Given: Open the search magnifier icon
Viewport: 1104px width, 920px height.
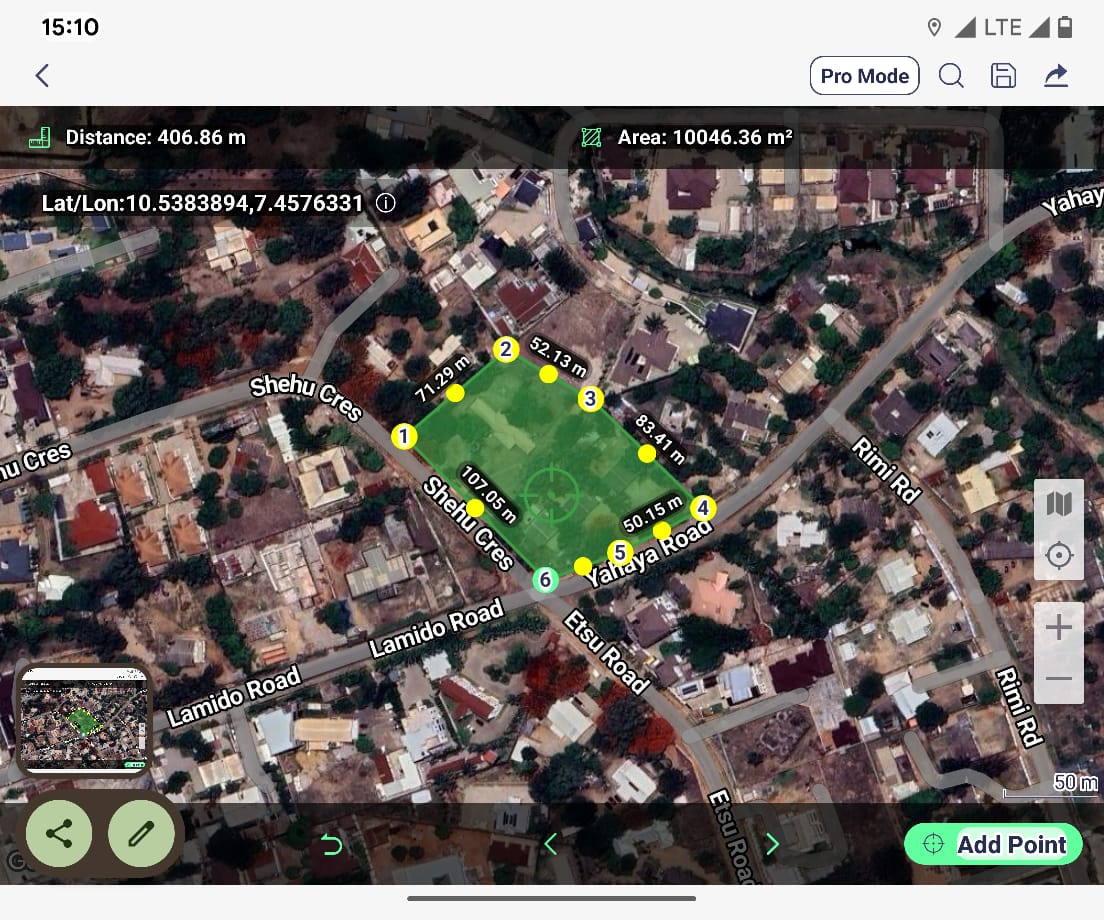Looking at the screenshot, I should point(951,76).
